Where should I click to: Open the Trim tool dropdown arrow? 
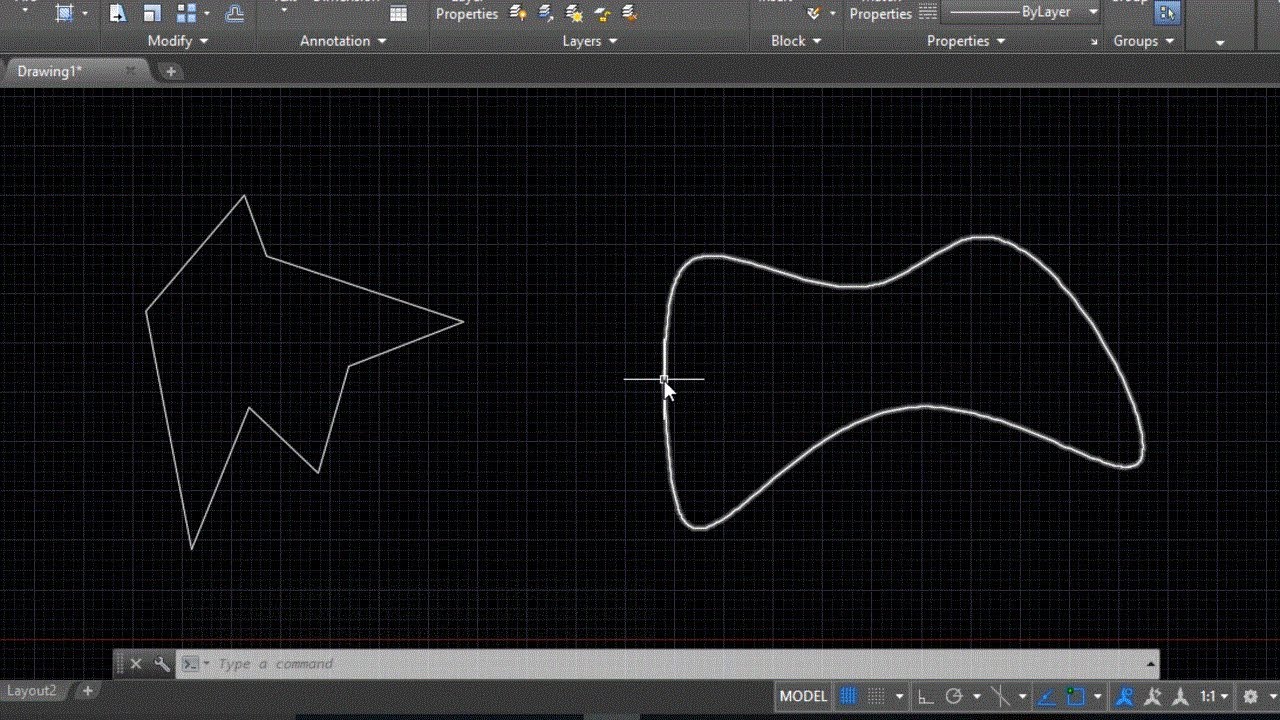pyautogui.click(x=84, y=14)
